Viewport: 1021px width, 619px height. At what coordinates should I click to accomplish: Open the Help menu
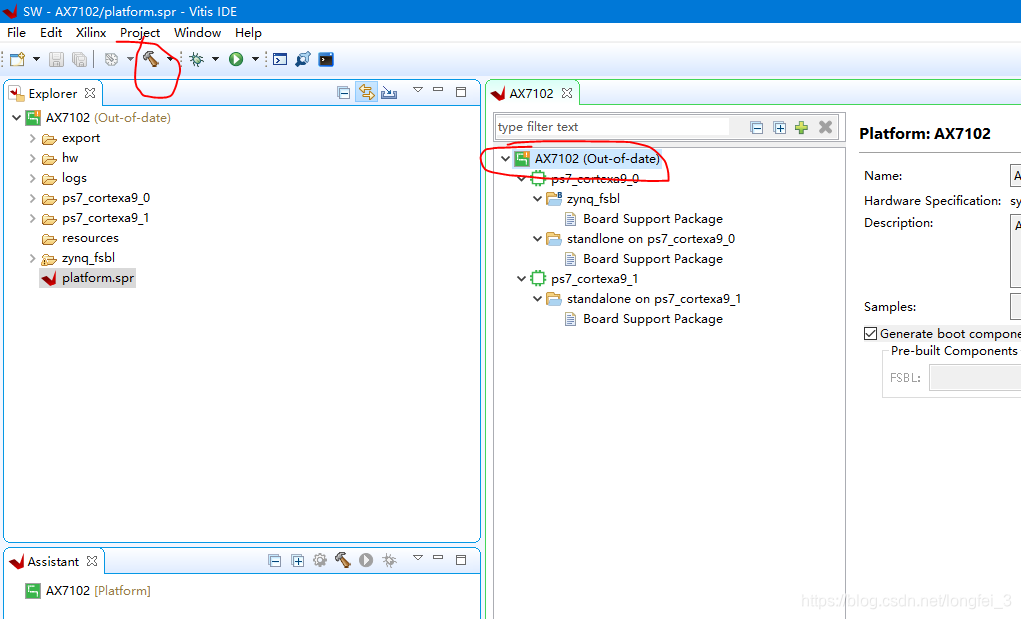pyautogui.click(x=248, y=33)
